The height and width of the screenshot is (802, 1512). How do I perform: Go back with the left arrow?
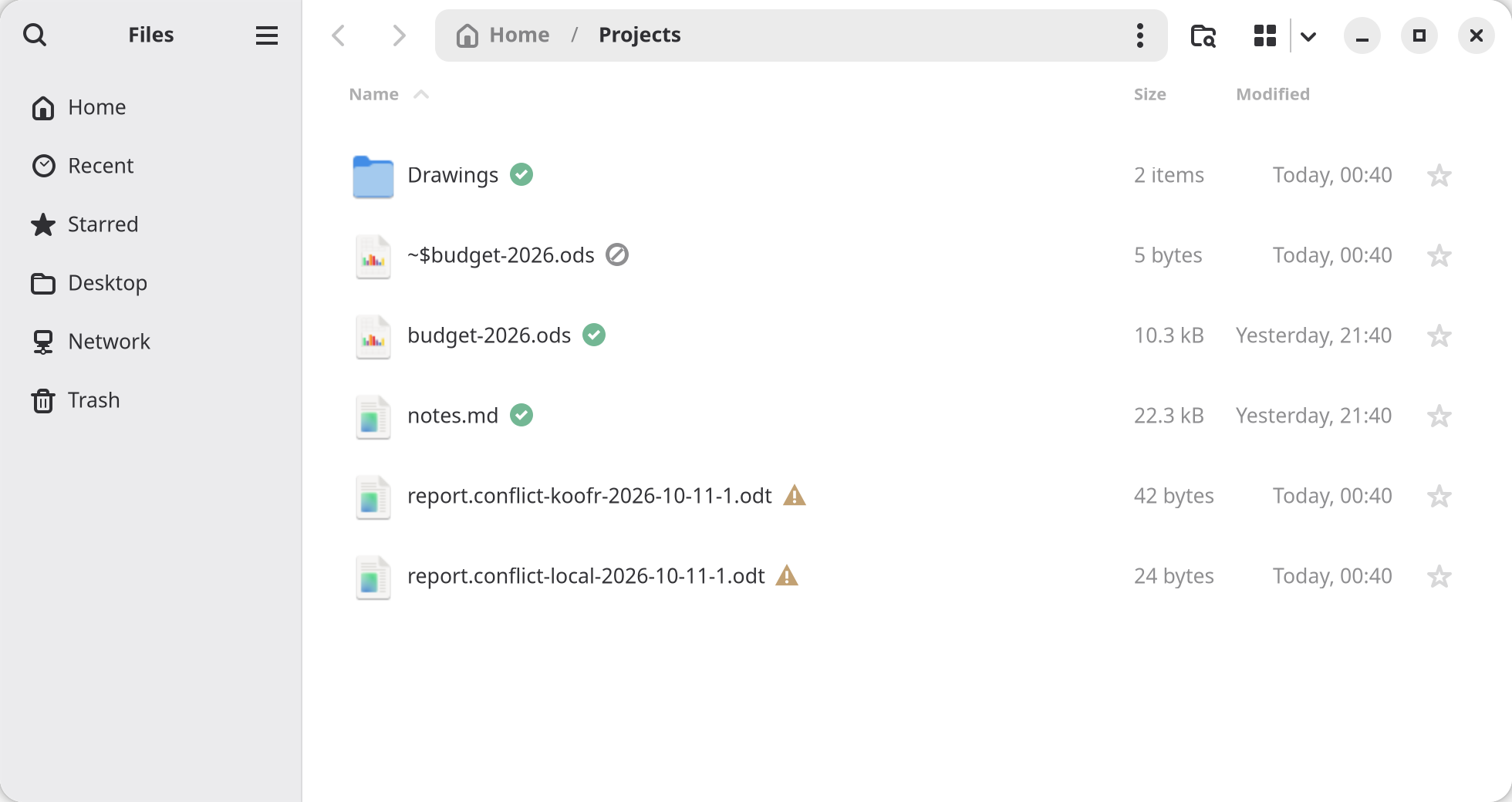click(x=338, y=35)
